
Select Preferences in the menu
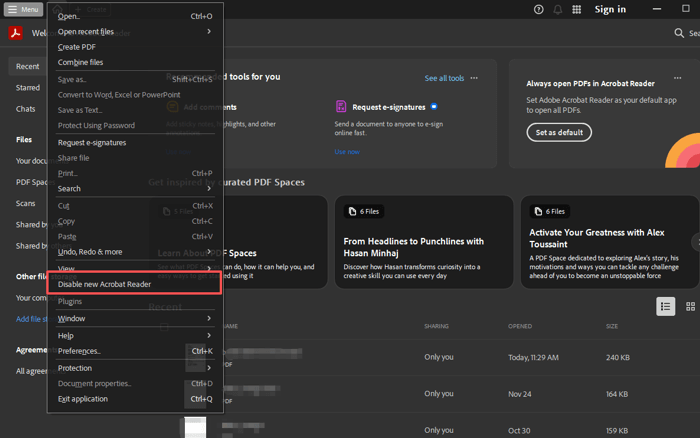(x=79, y=351)
